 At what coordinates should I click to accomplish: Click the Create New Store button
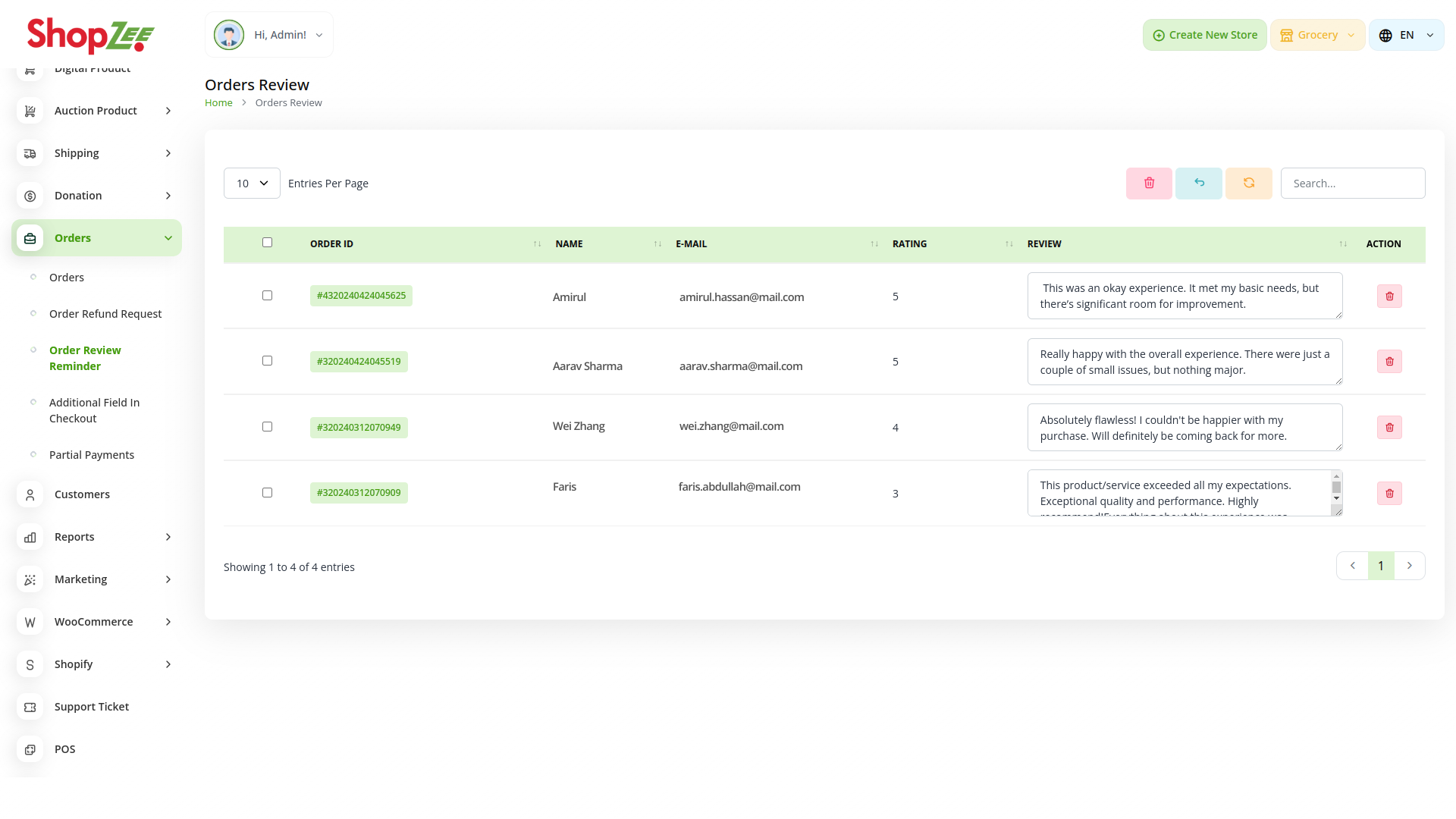[x=1204, y=35]
